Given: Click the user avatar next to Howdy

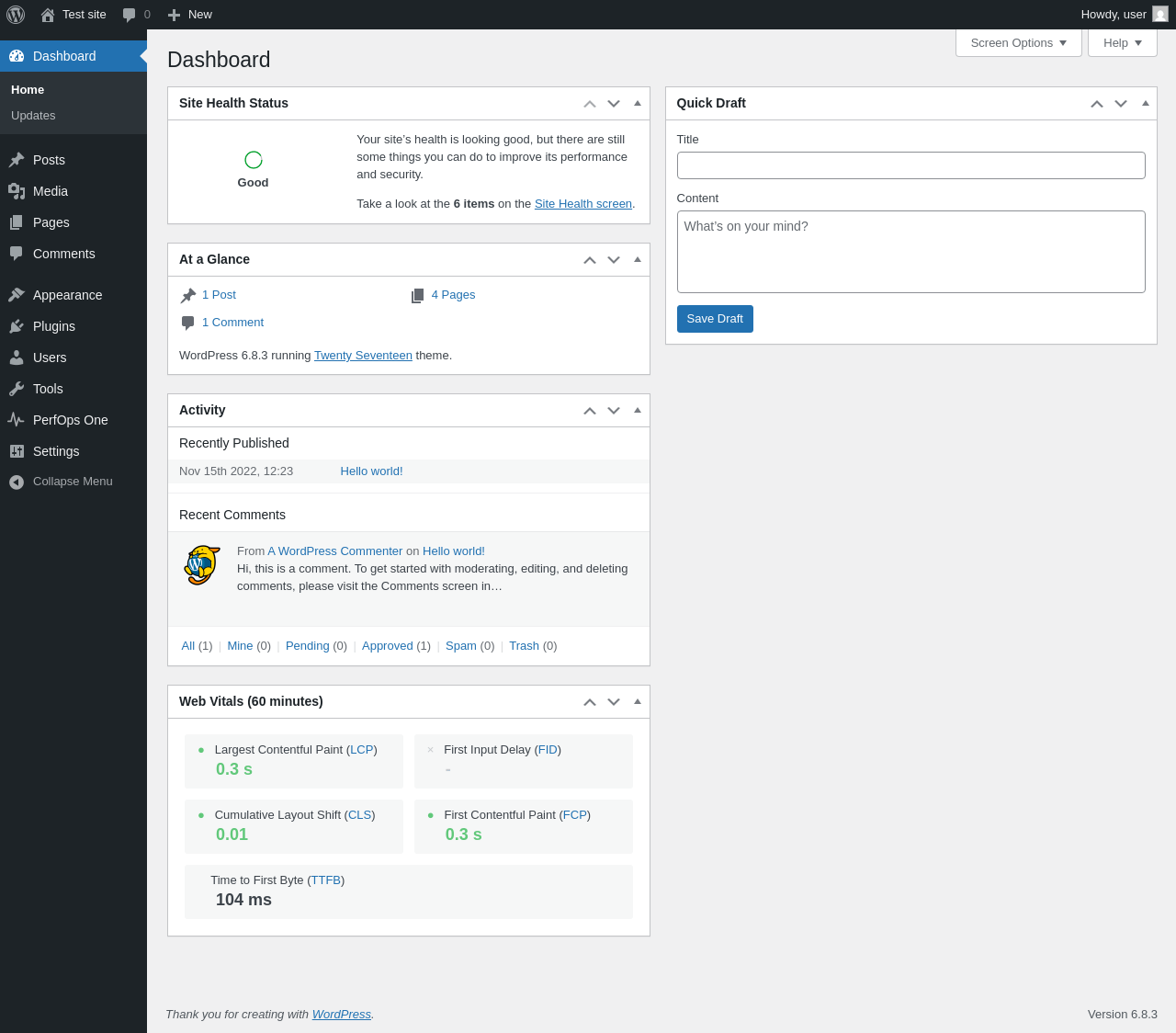Looking at the screenshot, I should click(1160, 15).
